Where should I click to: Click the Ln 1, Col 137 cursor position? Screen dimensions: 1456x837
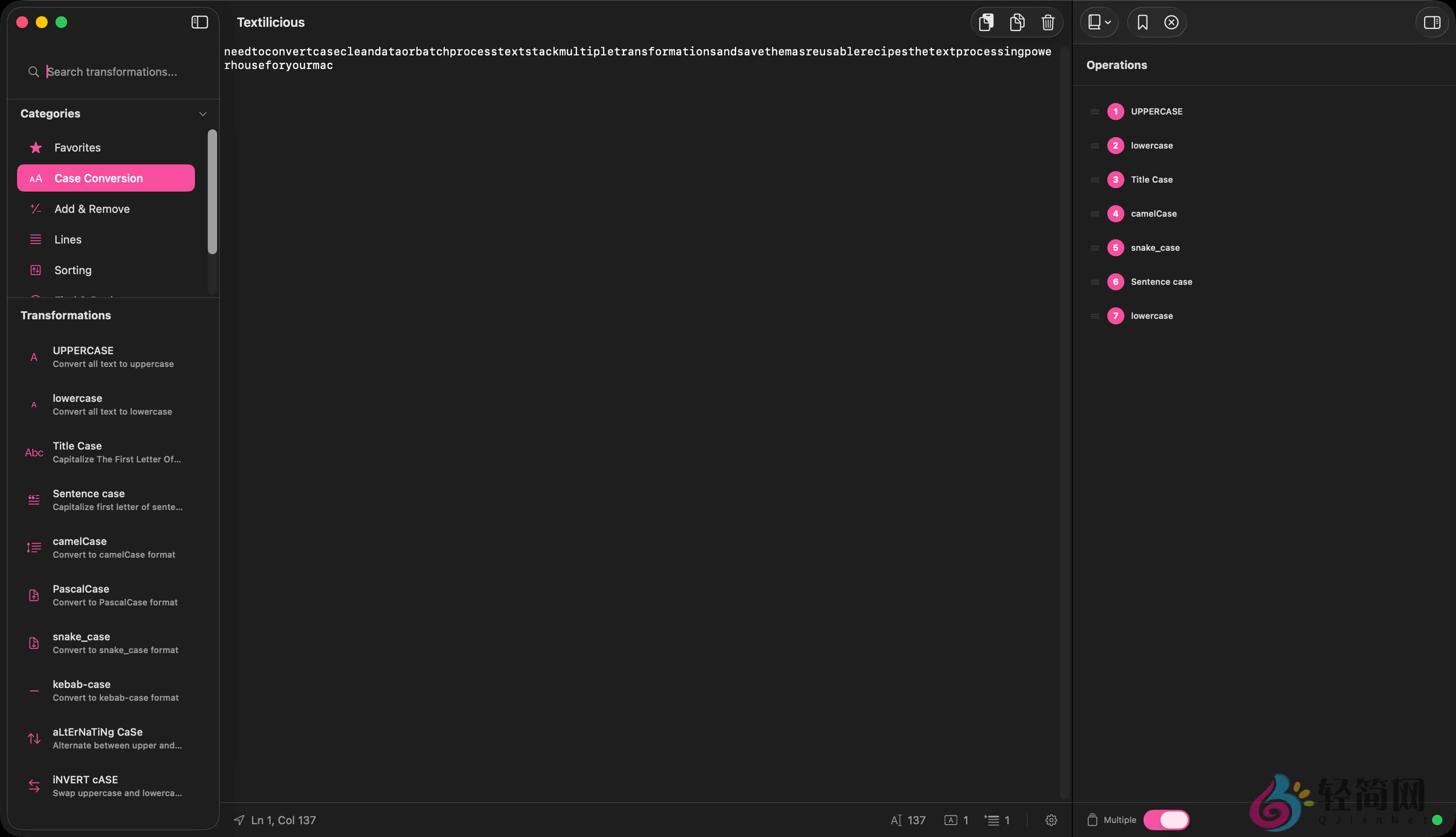[x=275, y=821]
